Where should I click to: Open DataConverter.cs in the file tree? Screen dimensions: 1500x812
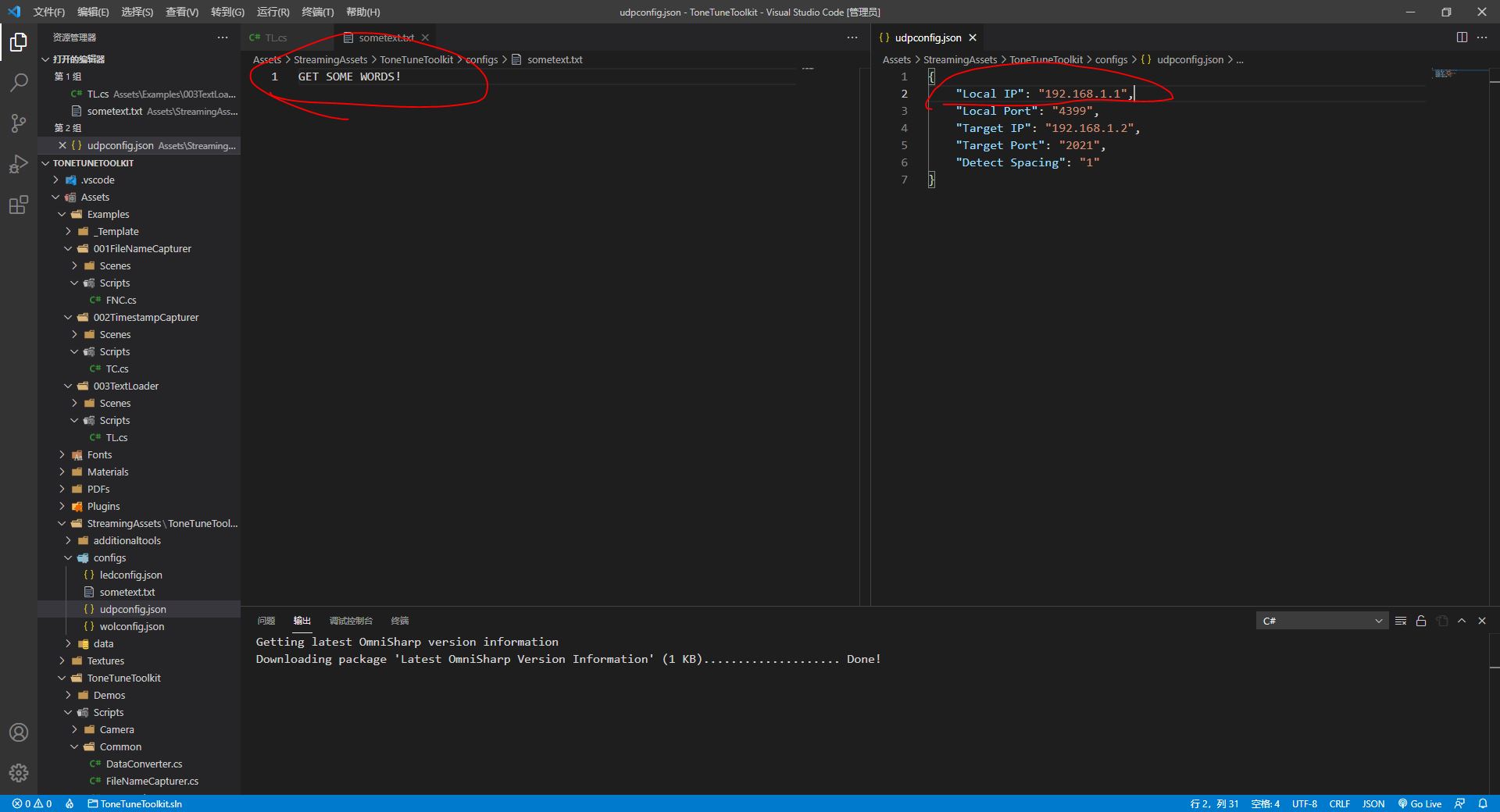[139, 764]
